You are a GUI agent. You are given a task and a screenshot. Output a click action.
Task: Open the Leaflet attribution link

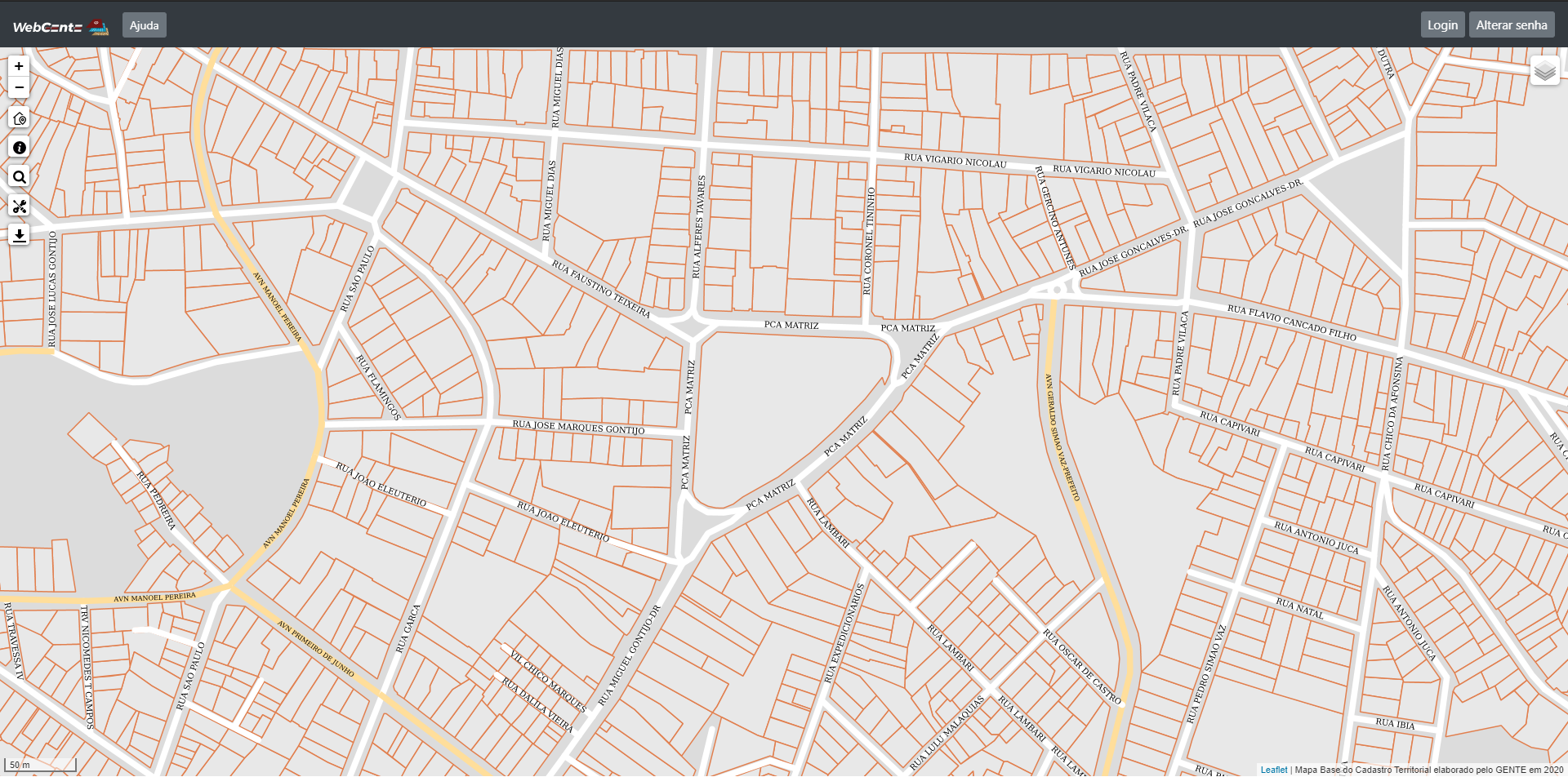point(1273,770)
